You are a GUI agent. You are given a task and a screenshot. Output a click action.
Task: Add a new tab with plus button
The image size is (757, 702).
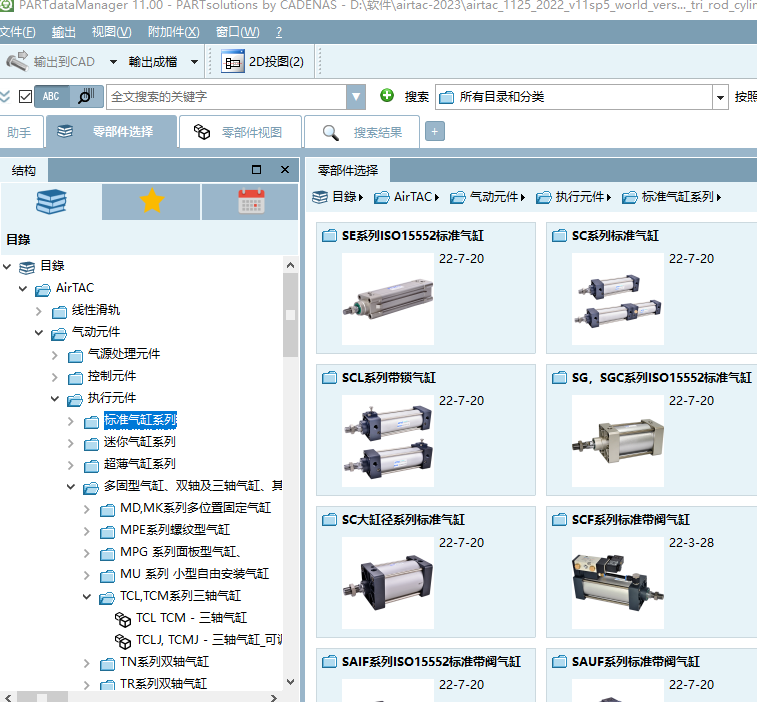coord(435,131)
